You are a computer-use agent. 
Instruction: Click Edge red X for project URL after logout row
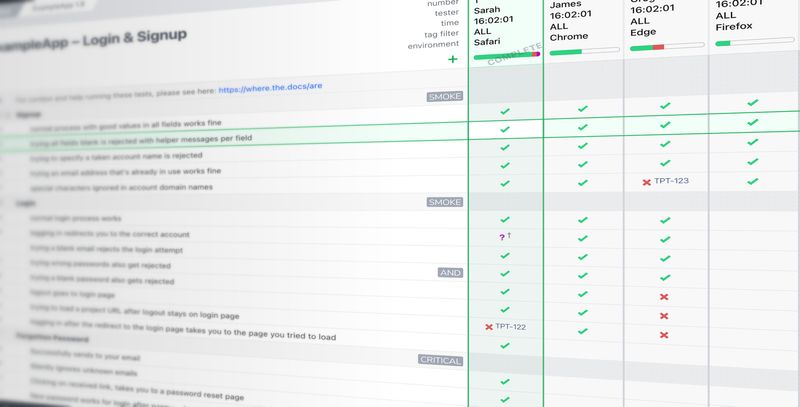(x=664, y=335)
